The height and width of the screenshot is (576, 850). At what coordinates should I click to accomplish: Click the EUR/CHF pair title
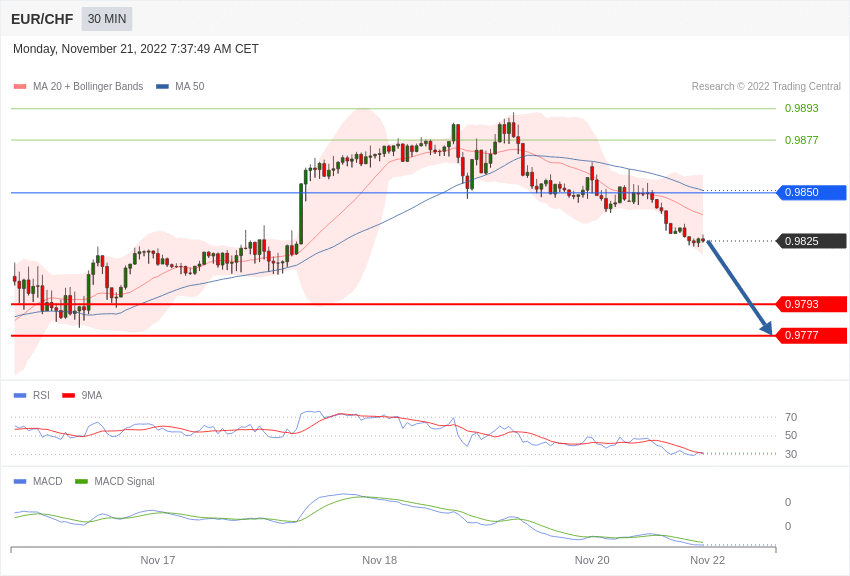(42, 19)
